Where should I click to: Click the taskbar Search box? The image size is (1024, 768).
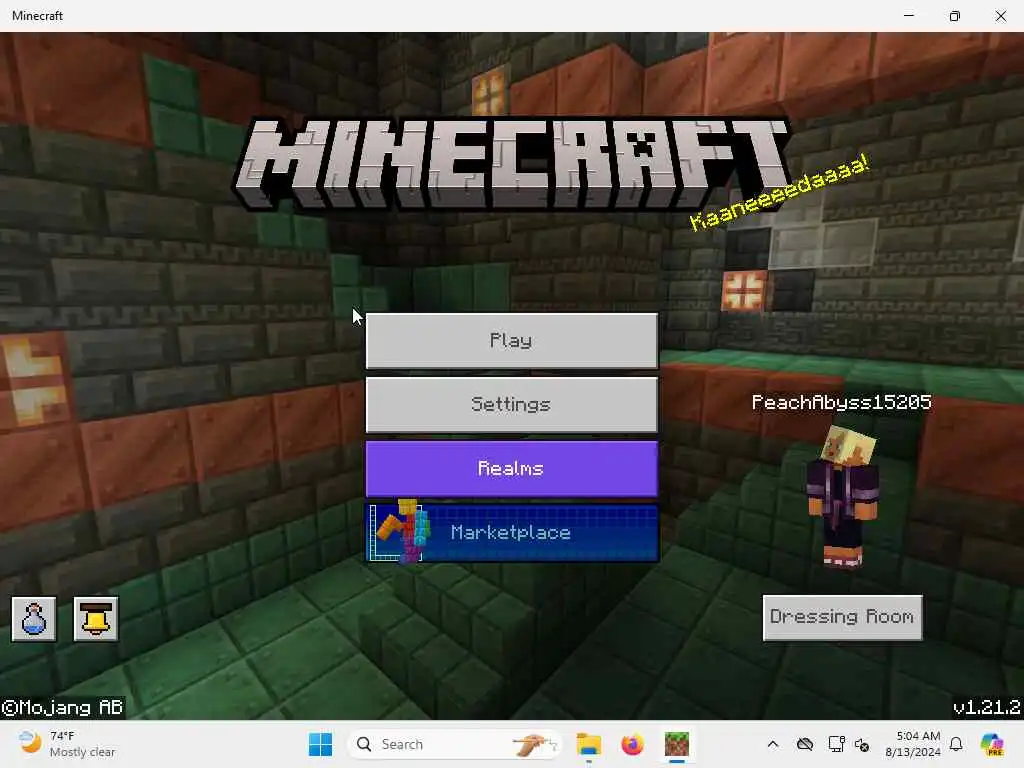[x=455, y=744]
